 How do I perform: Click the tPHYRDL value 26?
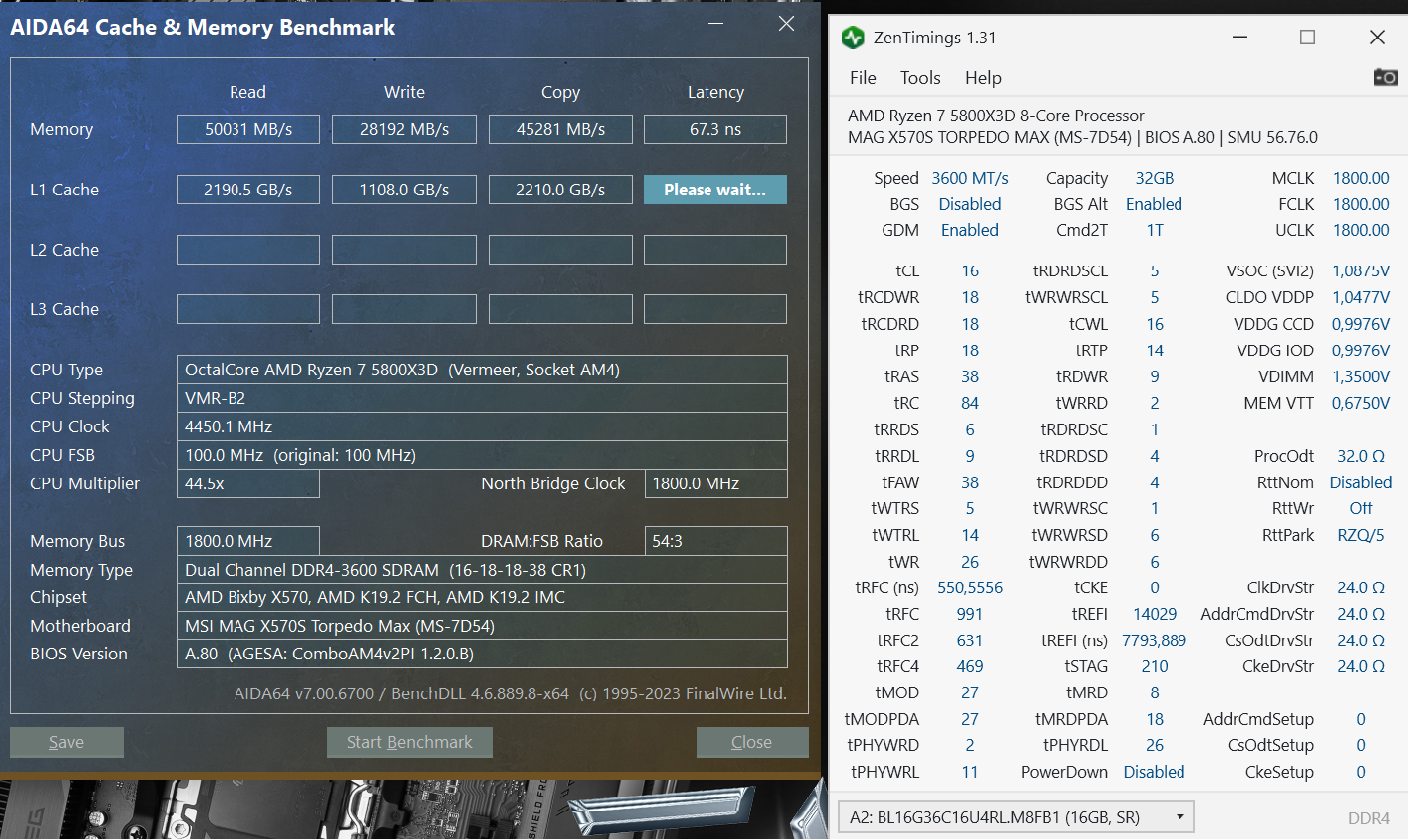tap(1155, 745)
